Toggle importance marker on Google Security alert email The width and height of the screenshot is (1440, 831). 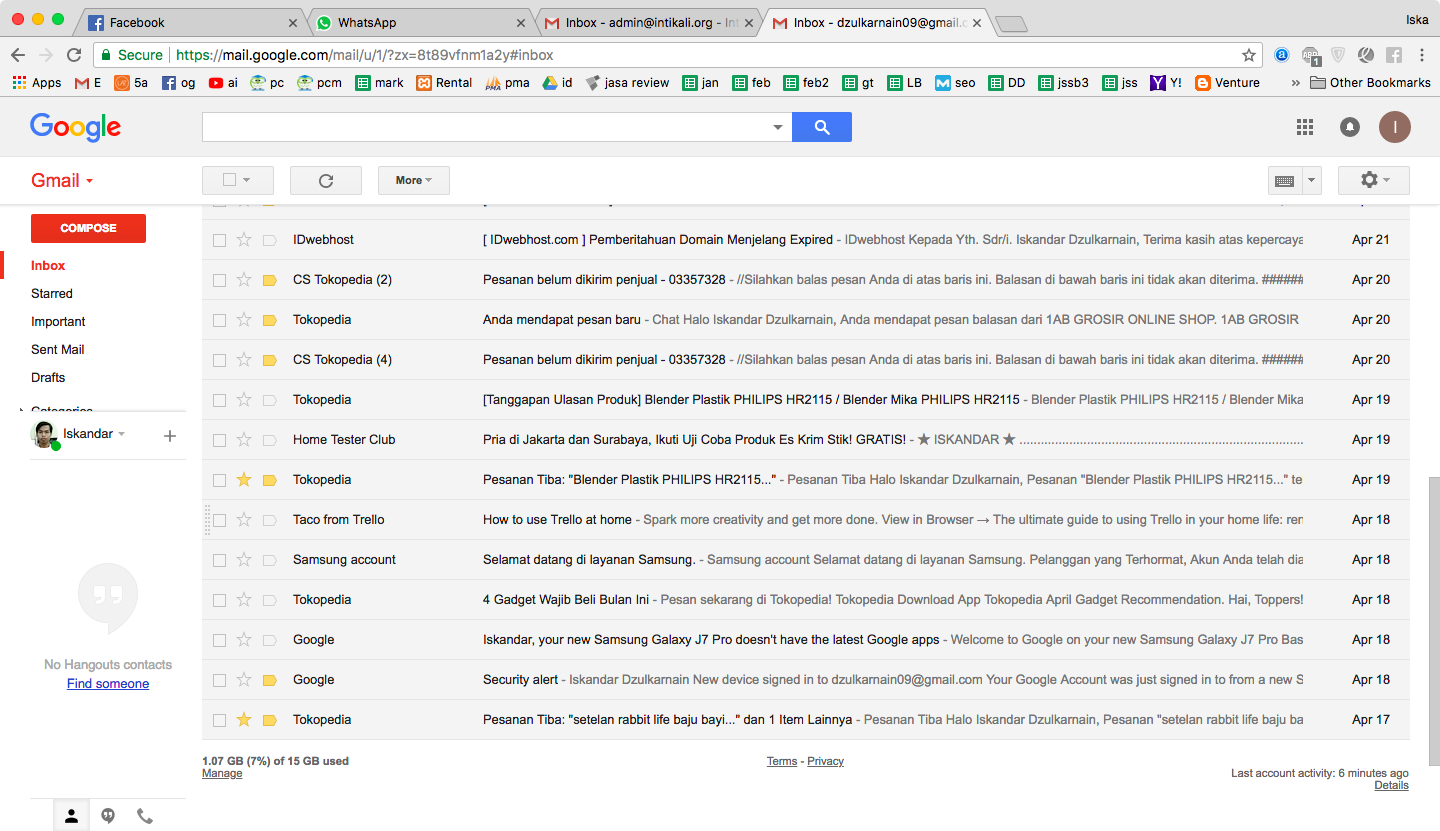click(x=269, y=680)
